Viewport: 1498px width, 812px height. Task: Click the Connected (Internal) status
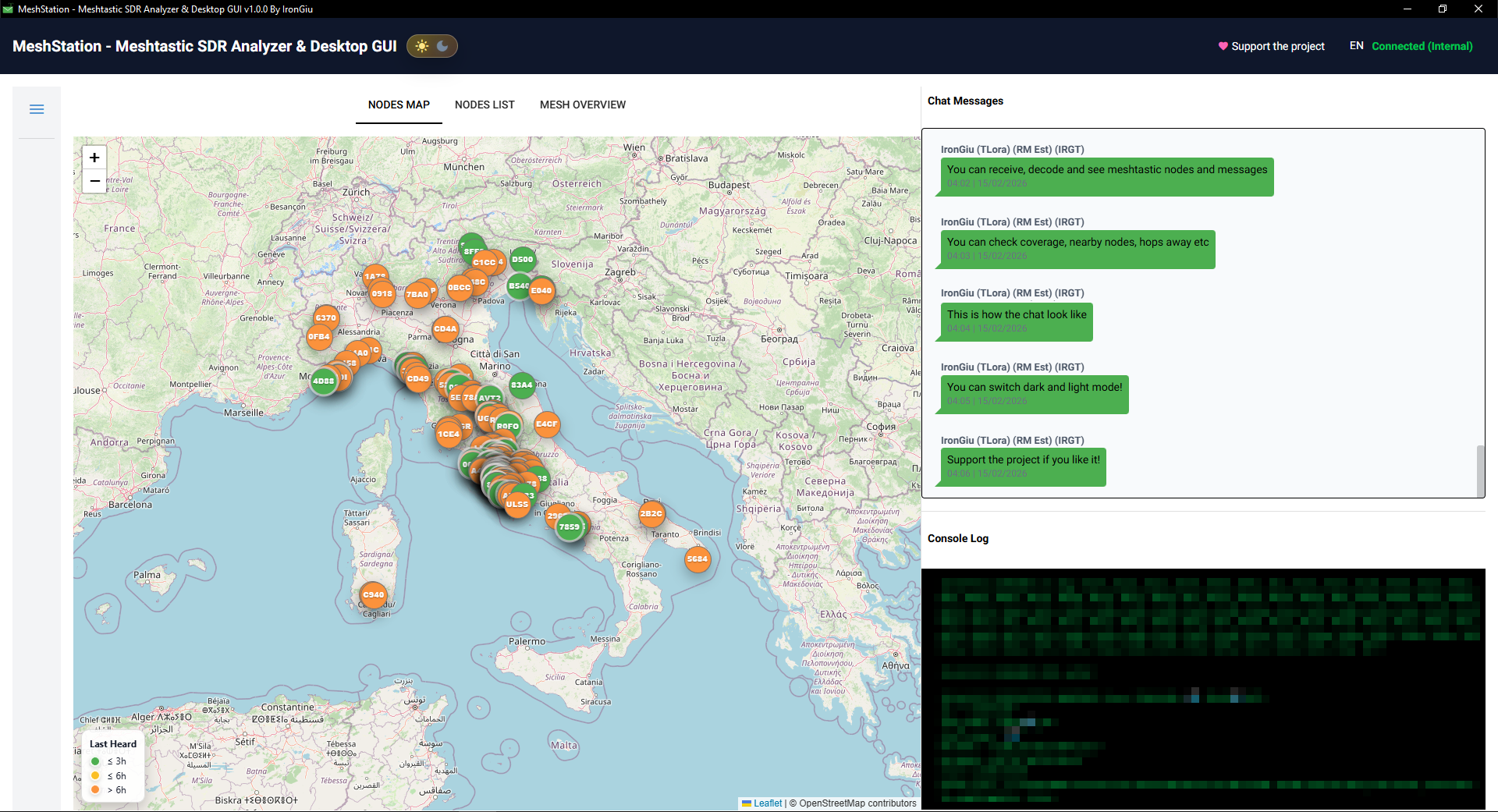click(x=1422, y=46)
